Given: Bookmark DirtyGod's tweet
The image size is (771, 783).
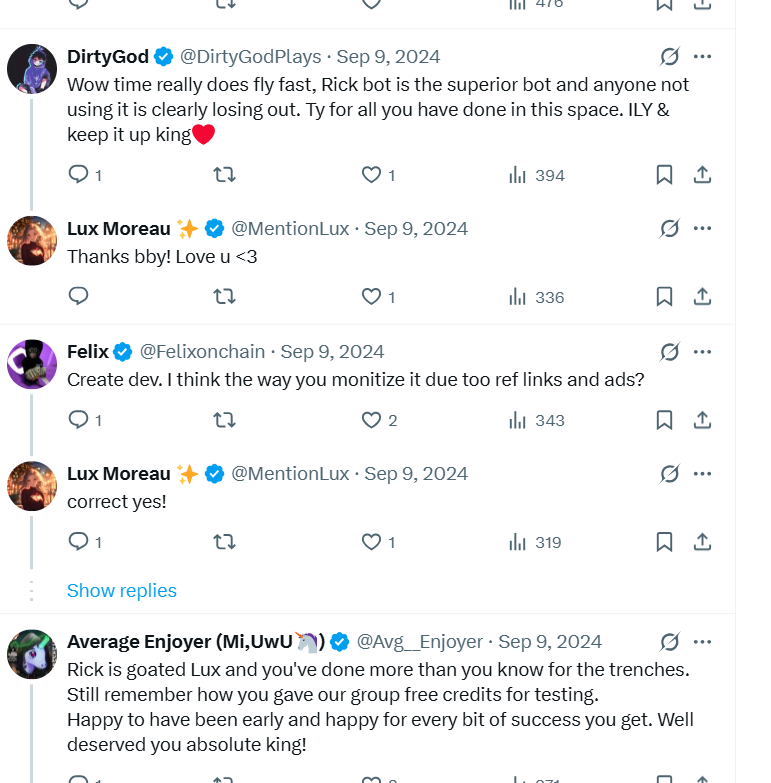Looking at the screenshot, I should [x=664, y=175].
